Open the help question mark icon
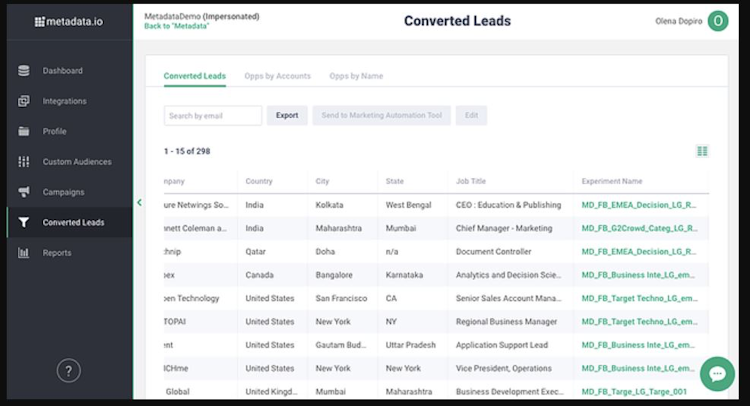The height and width of the screenshot is (406, 750). point(68,371)
